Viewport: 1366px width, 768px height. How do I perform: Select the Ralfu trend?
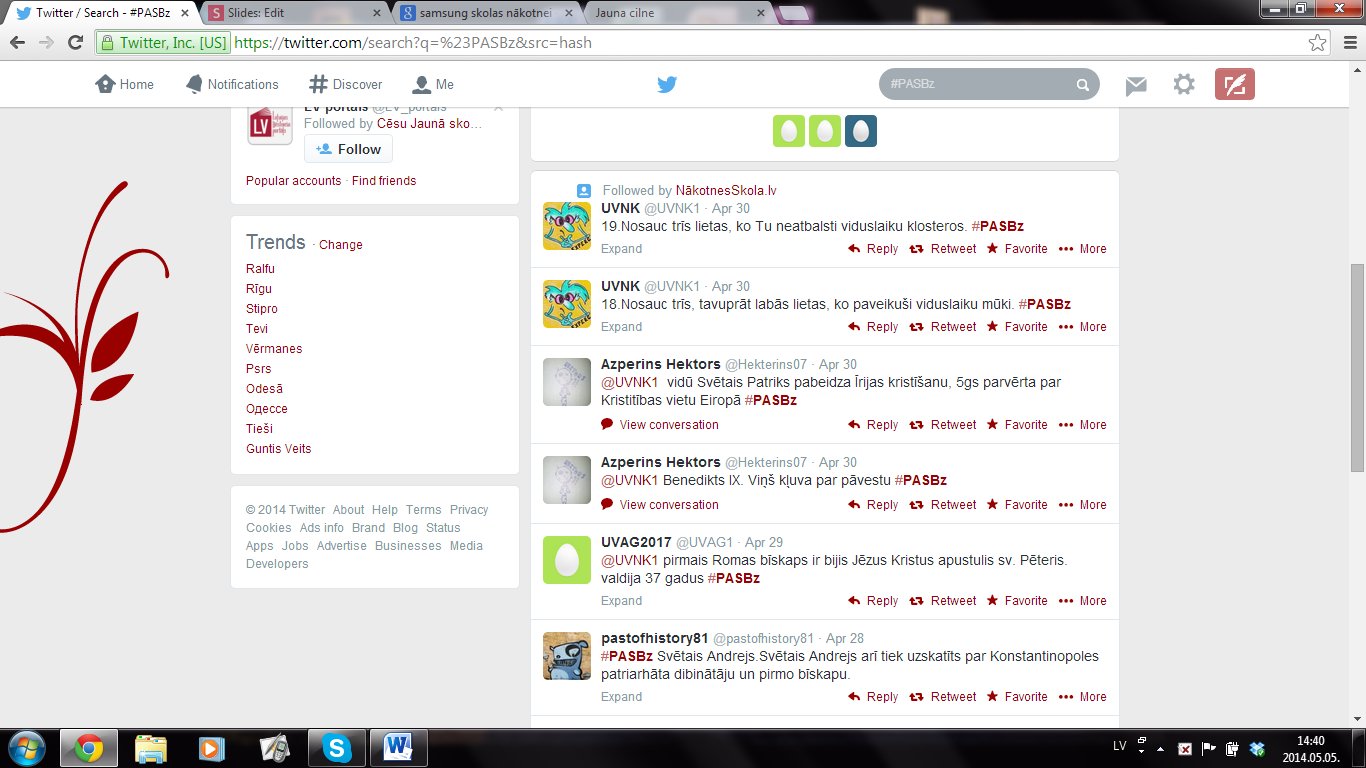click(260, 269)
